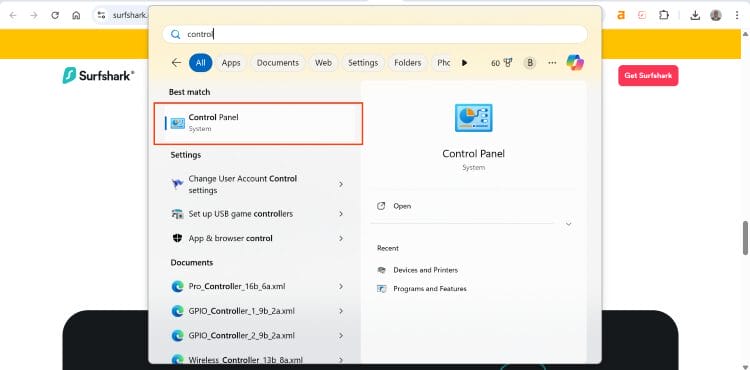This screenshot has width=750, height=370.
Task: Click the USB game controllers icon
Action: pos(177,214)
